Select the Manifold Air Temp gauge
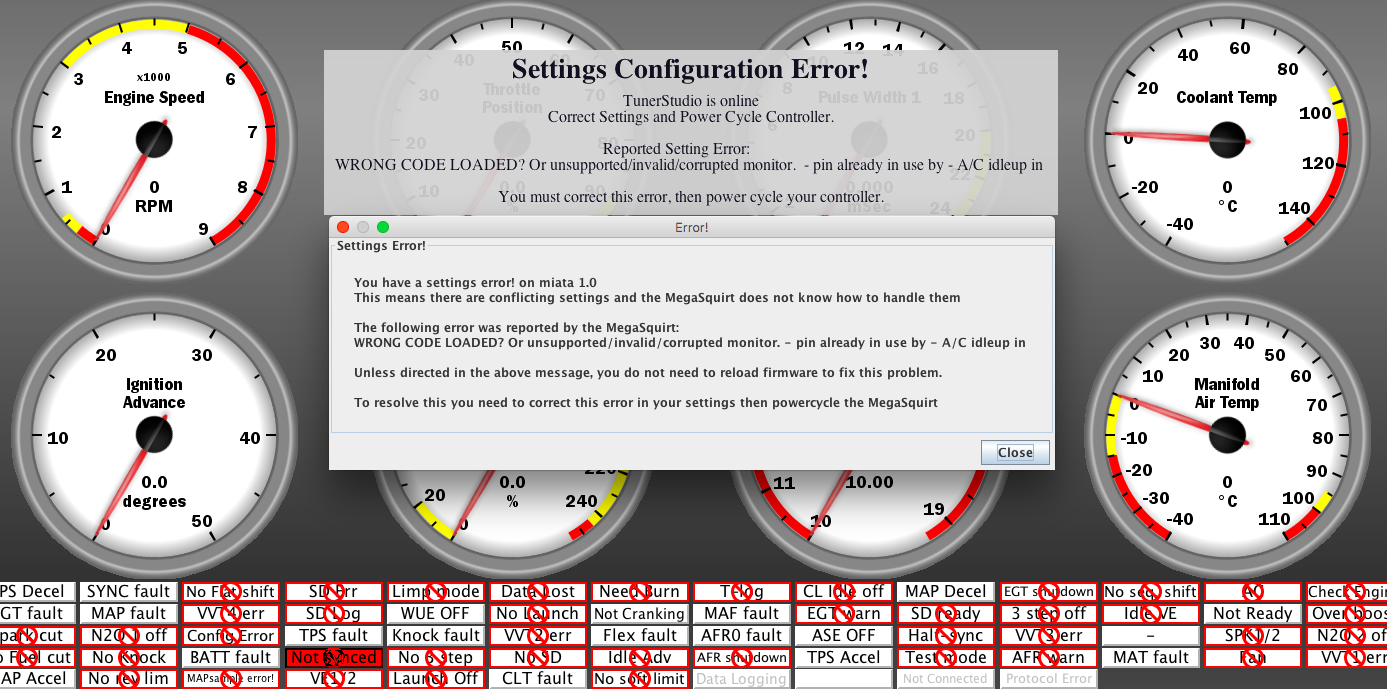The width and height of the screenshot is (1387, 689). [x=1227, y=433]
